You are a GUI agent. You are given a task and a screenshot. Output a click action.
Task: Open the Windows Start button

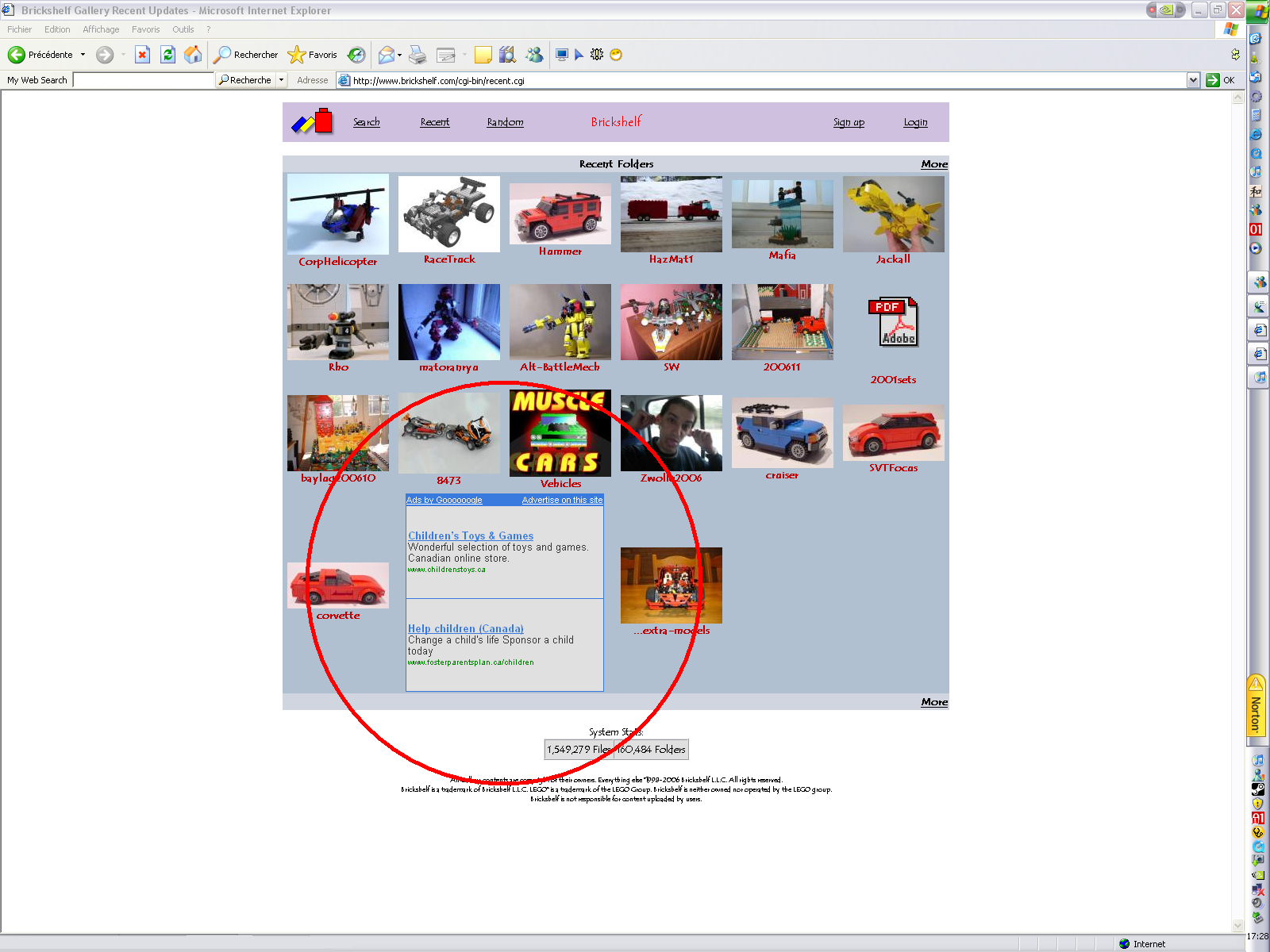1259,12
